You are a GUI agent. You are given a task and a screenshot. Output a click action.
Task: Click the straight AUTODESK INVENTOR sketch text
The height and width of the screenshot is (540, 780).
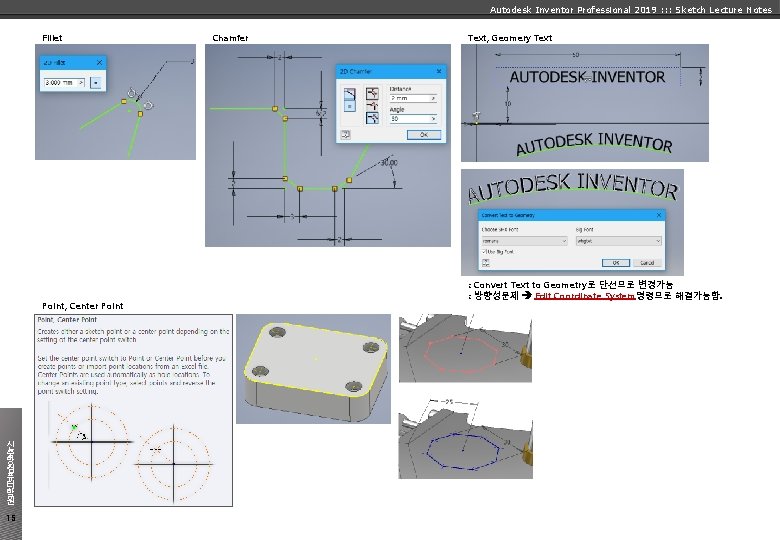click(x=587, y=77)
